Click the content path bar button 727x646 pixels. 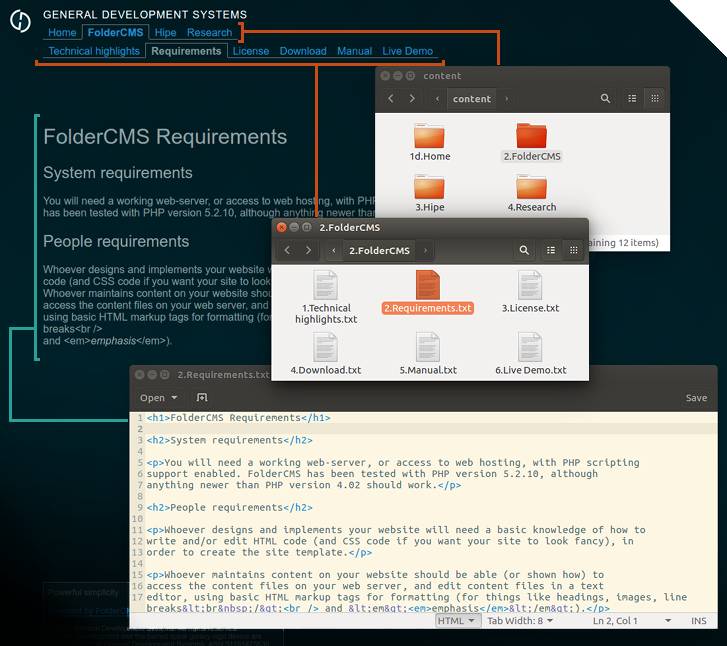pos(472,98)
